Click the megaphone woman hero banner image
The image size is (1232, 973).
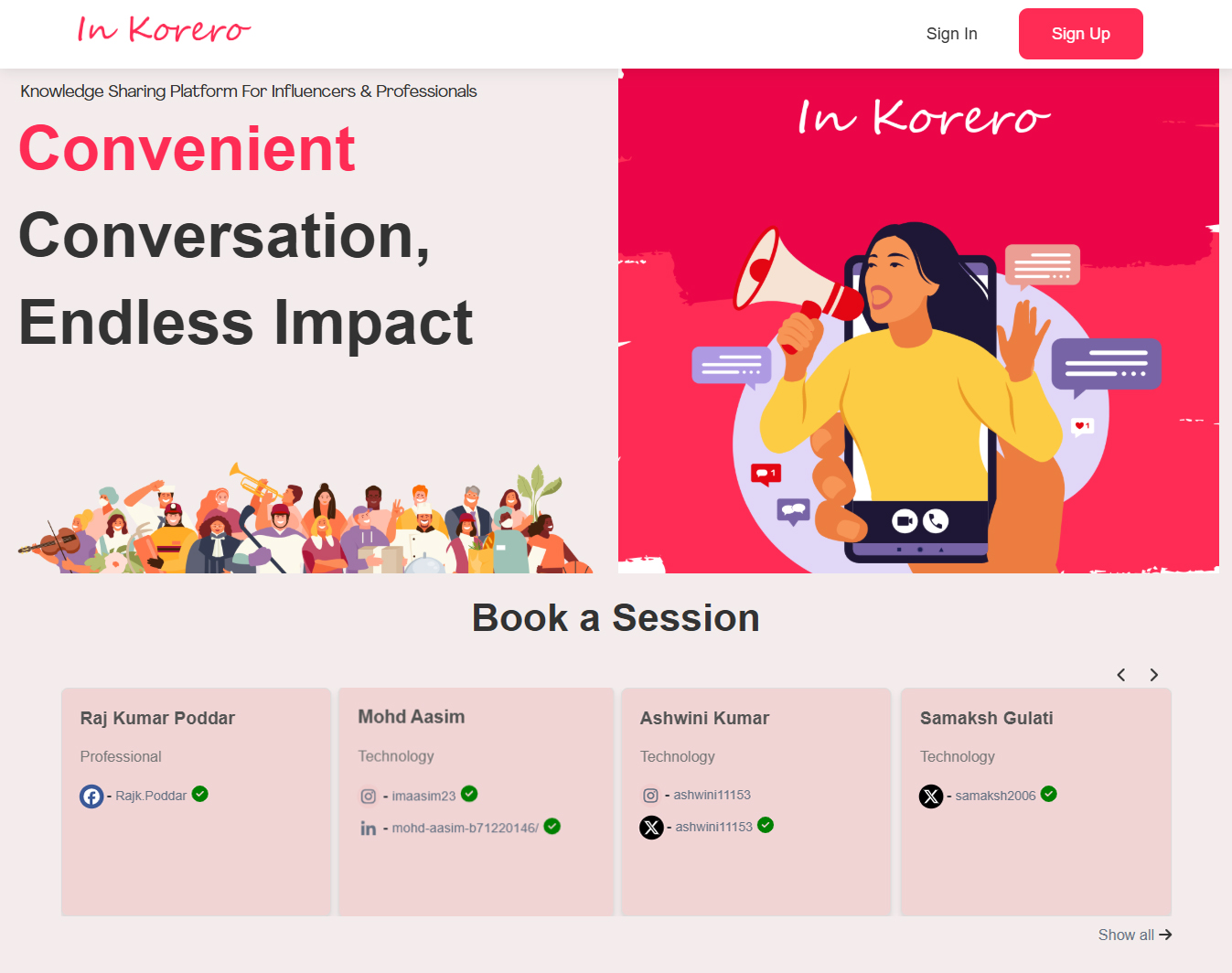918,321
